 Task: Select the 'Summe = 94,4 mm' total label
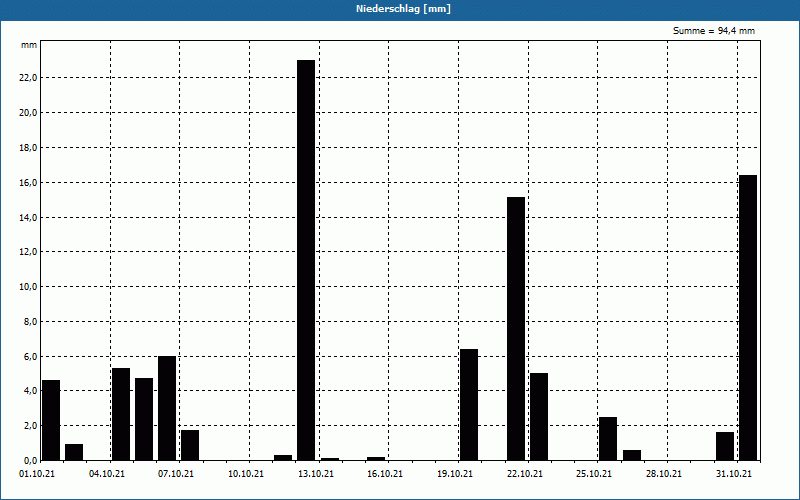coord(714,31)
